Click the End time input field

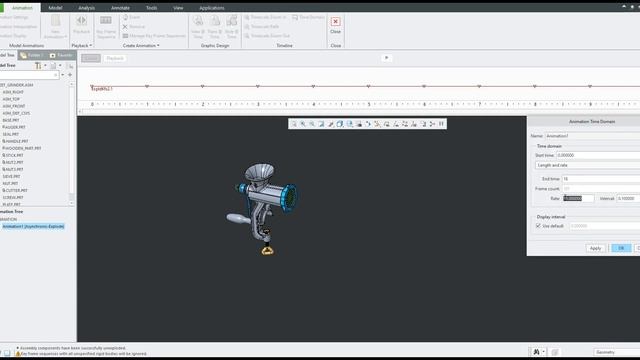tap(601, 179)
